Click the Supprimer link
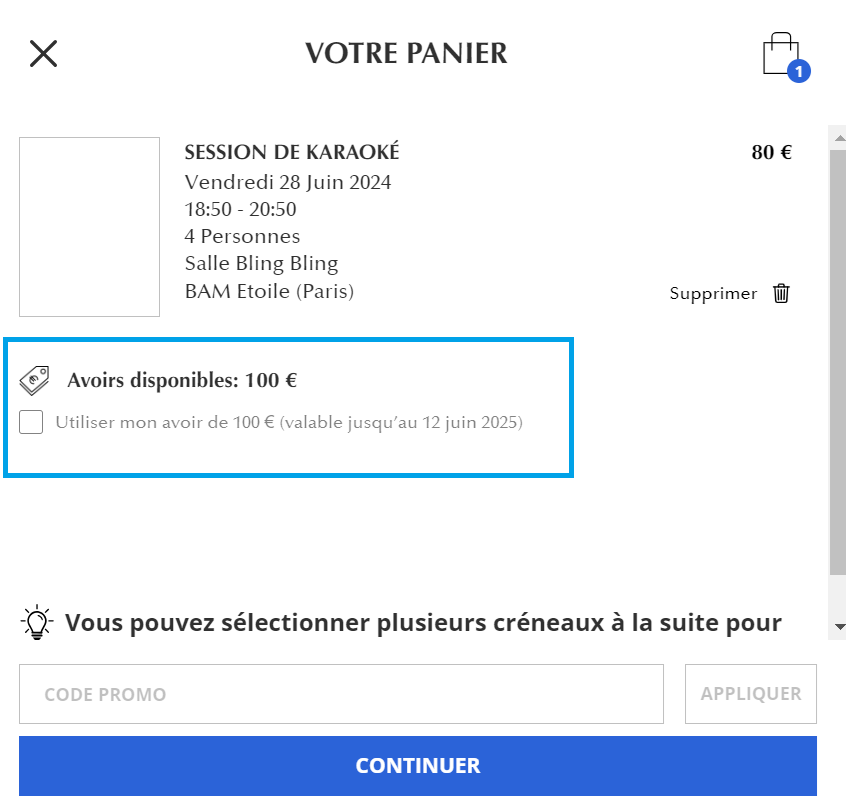Image resolution: width=851 pixels, height=800 pixels. [713, 294]
